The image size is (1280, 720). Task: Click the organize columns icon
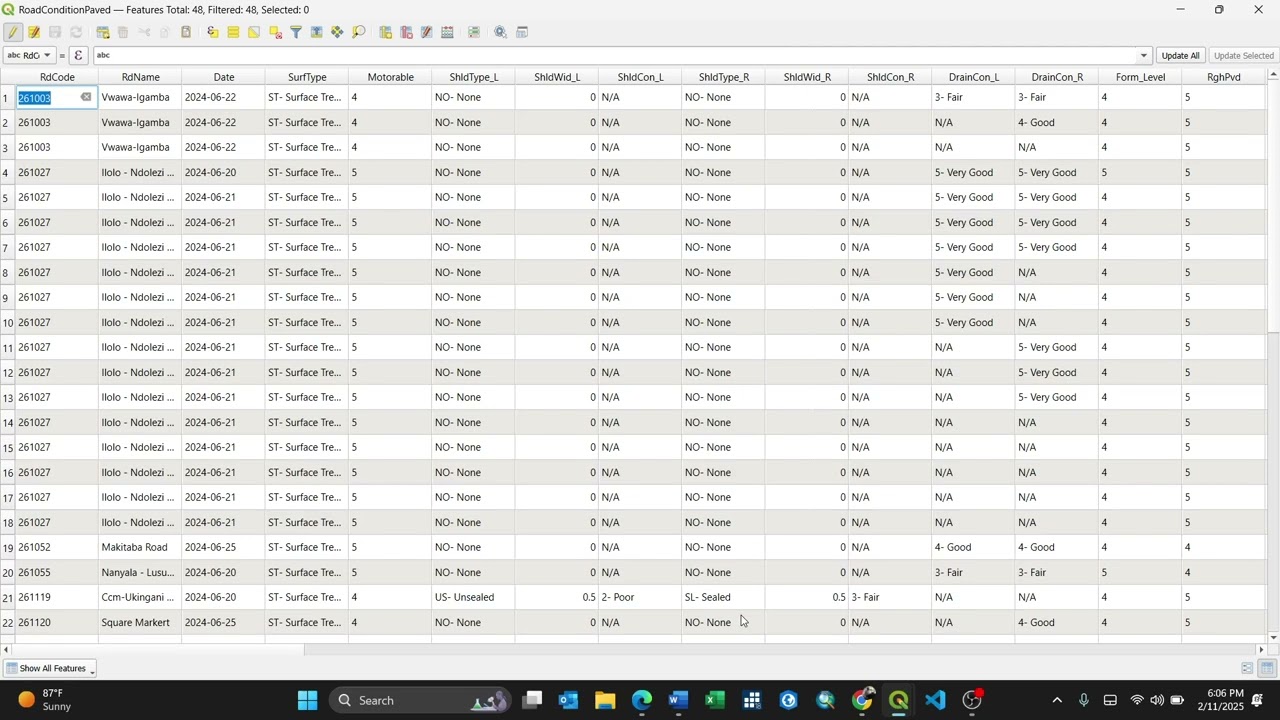[427, 32]
